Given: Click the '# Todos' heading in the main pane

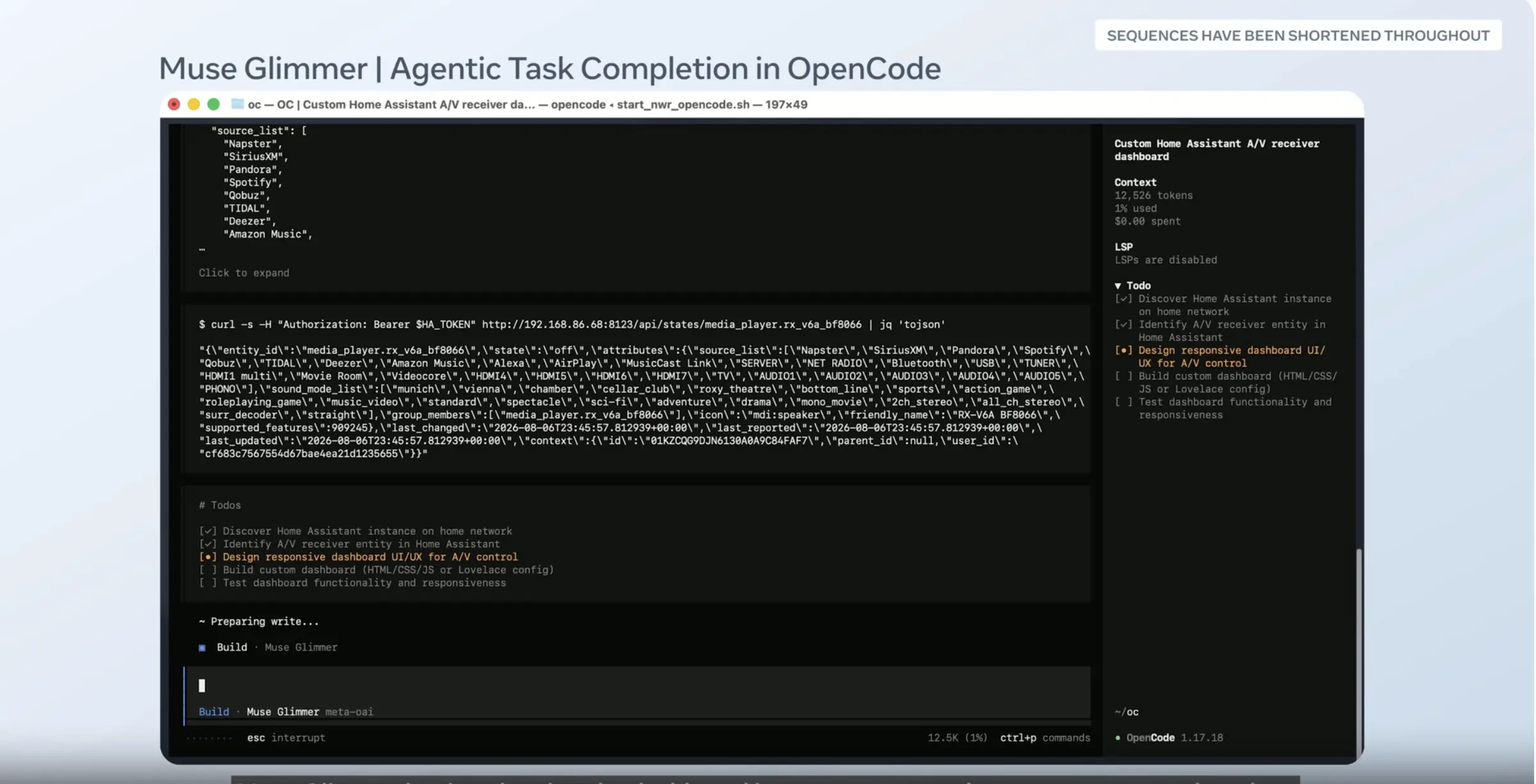Looking at the screenshot, I should point(220,505).
